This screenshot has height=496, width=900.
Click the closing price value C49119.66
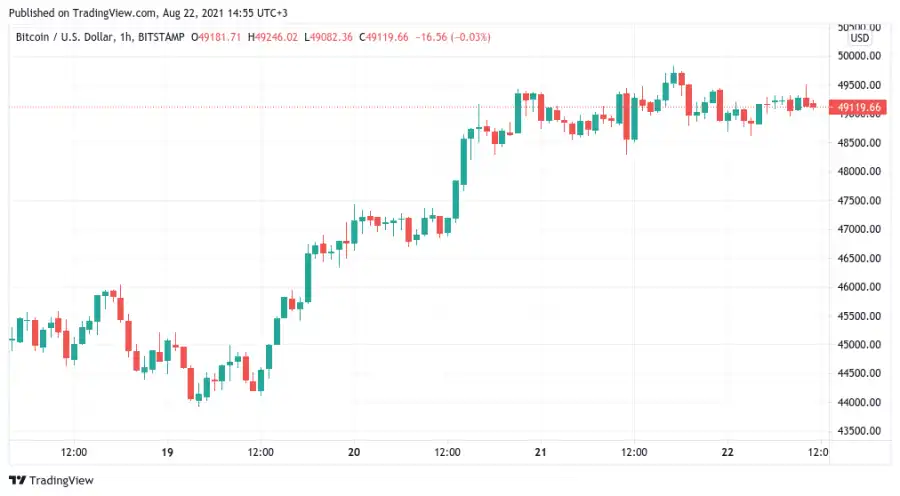point(383,37)
